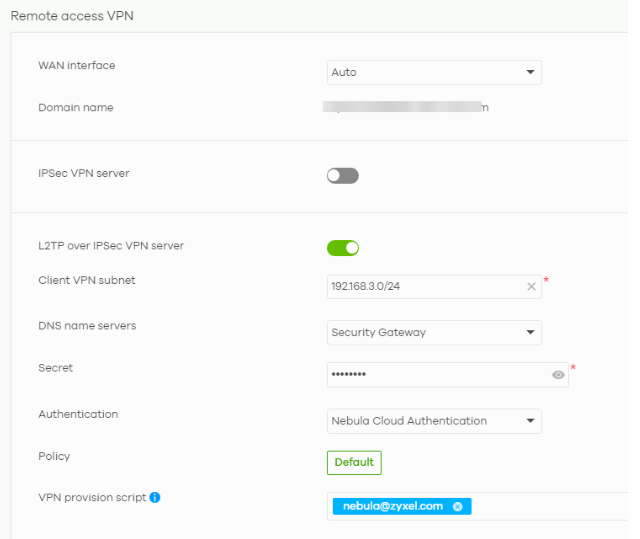This screenshot has width=640, height=539.
Task: Click the info icon beside VPN provision script
Action: coord(155,497)
